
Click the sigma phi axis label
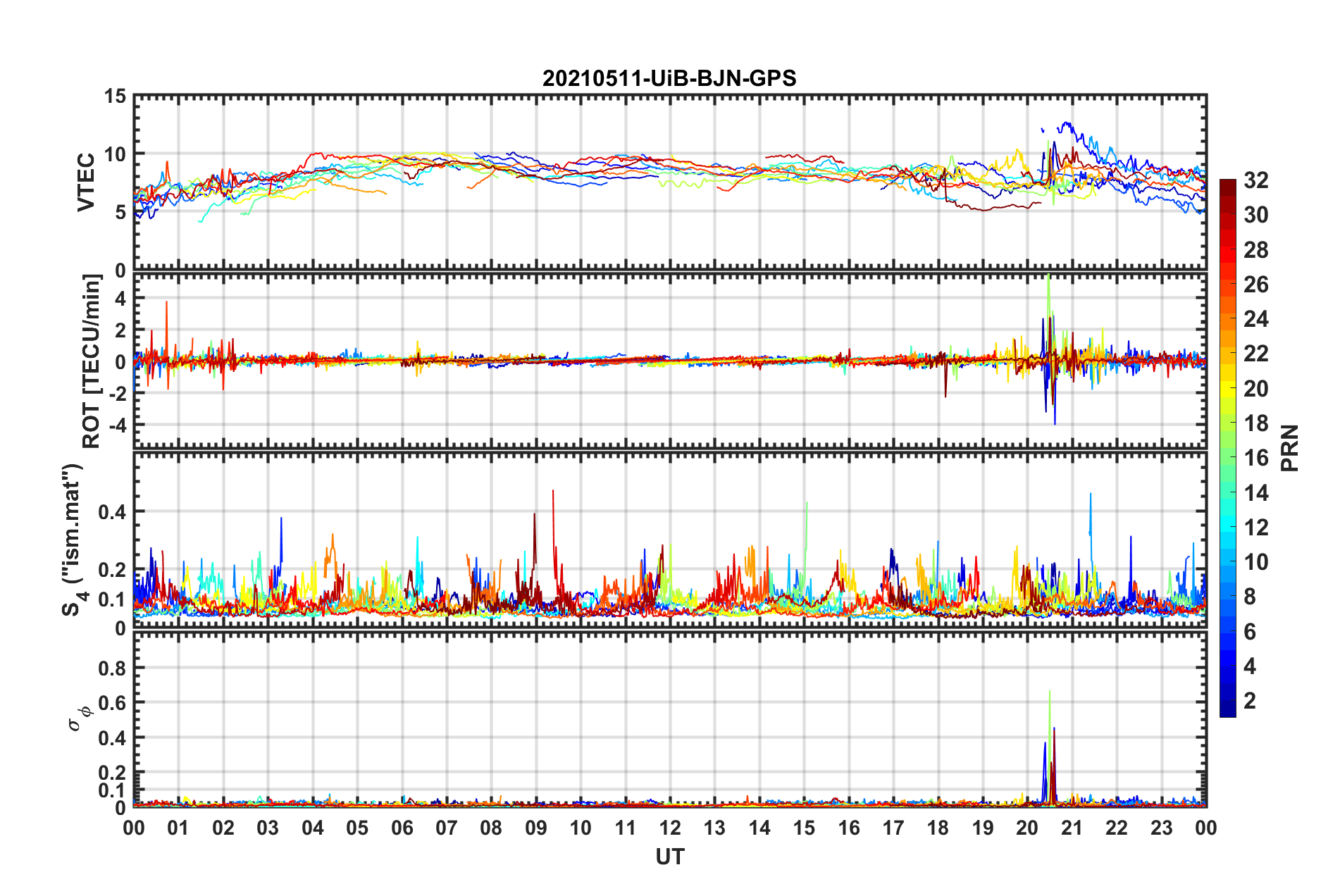[79, 718]
